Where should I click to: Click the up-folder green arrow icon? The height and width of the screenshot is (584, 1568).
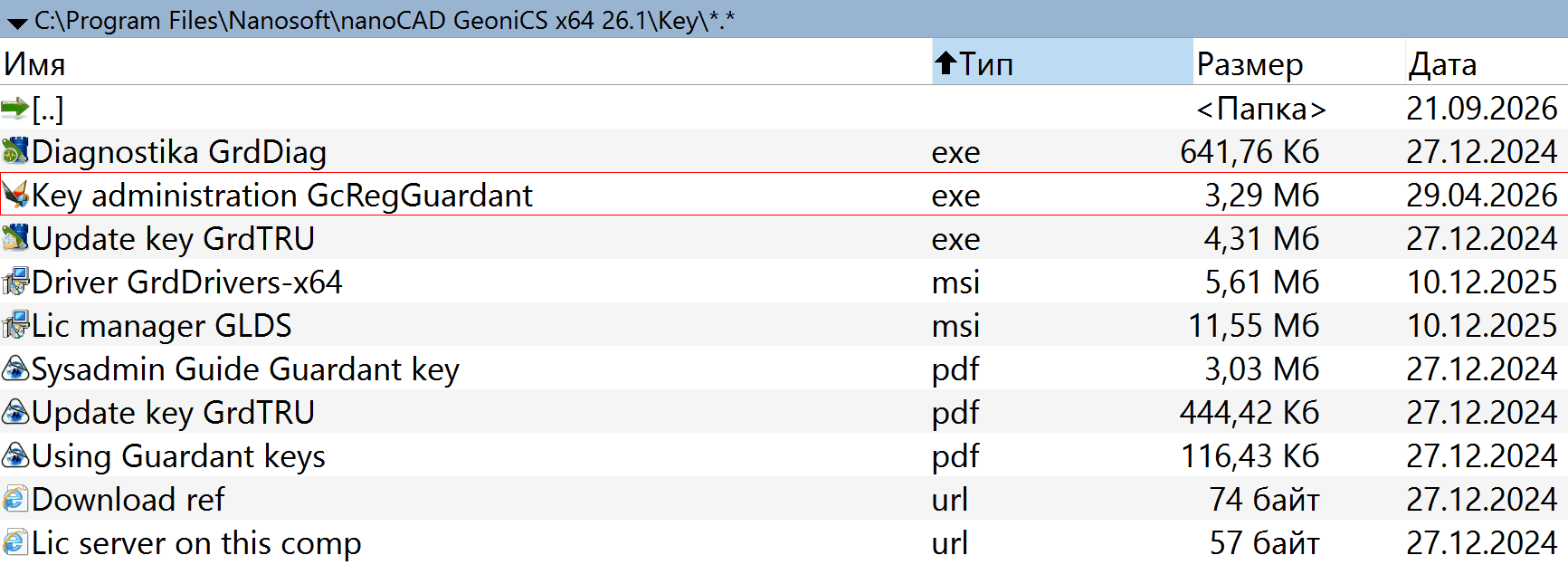[15, 109]
